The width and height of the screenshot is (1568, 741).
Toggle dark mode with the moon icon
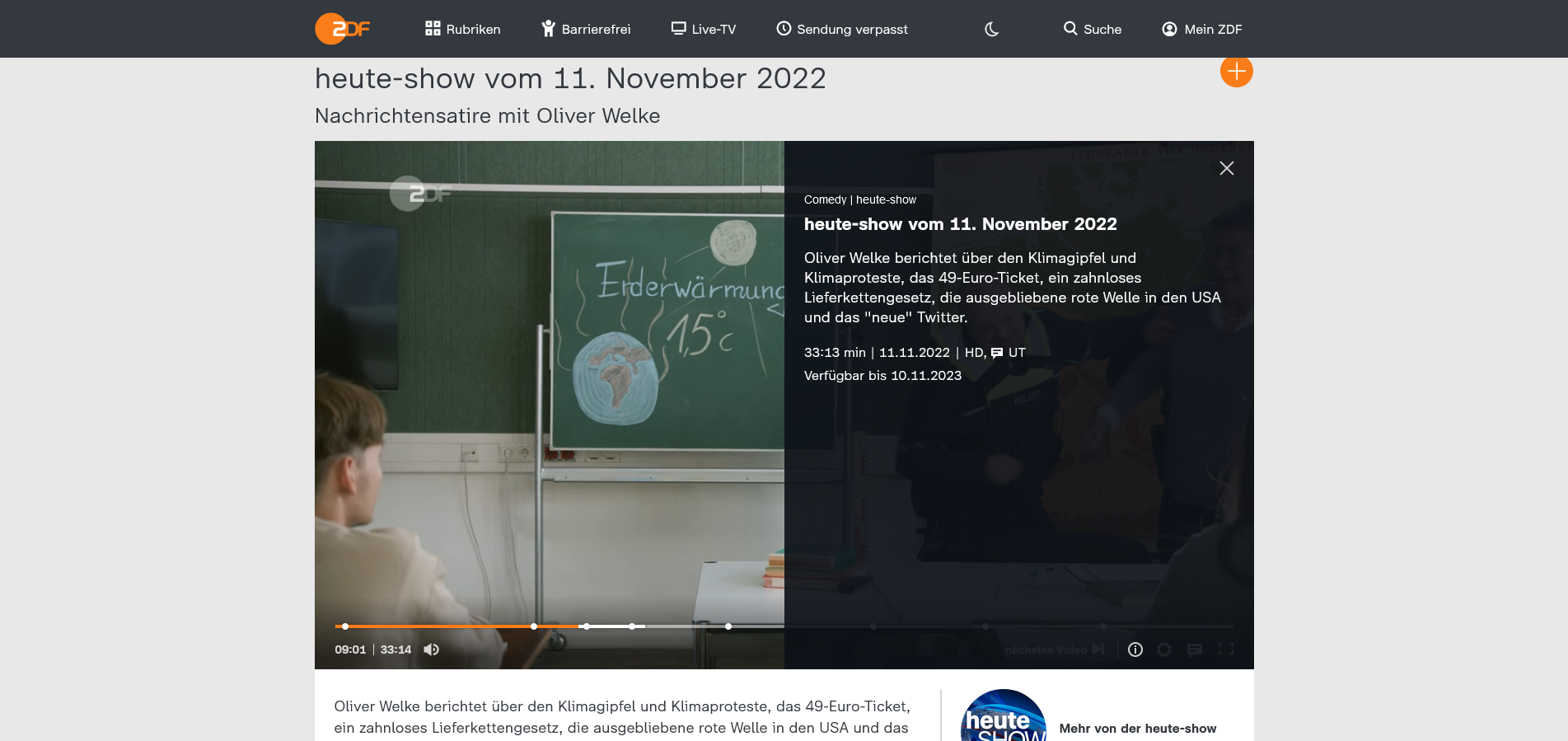coord(991,29)
